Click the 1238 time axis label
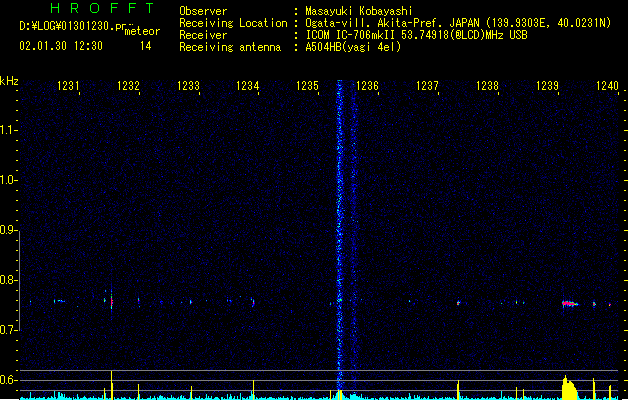Viewport: 629px width, 400px height. (x=487, y=86)
